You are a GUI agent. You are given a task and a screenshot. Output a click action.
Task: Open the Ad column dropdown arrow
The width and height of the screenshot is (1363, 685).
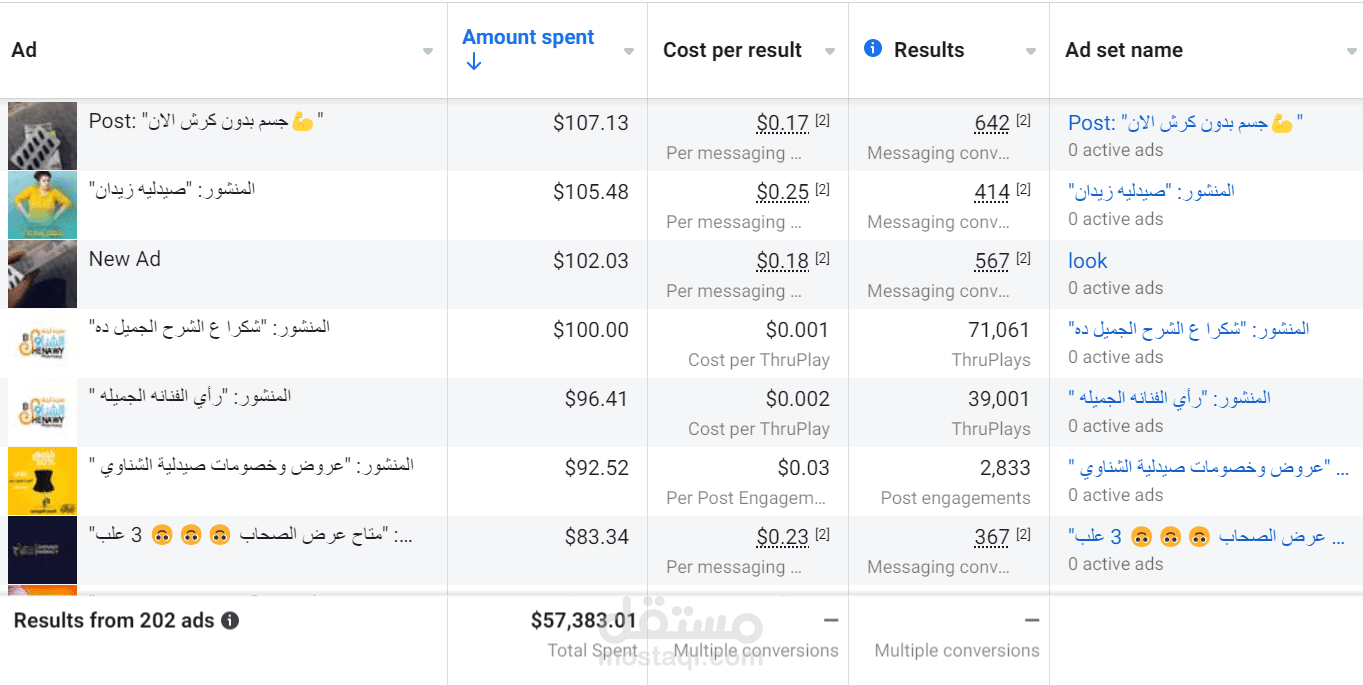428,51
